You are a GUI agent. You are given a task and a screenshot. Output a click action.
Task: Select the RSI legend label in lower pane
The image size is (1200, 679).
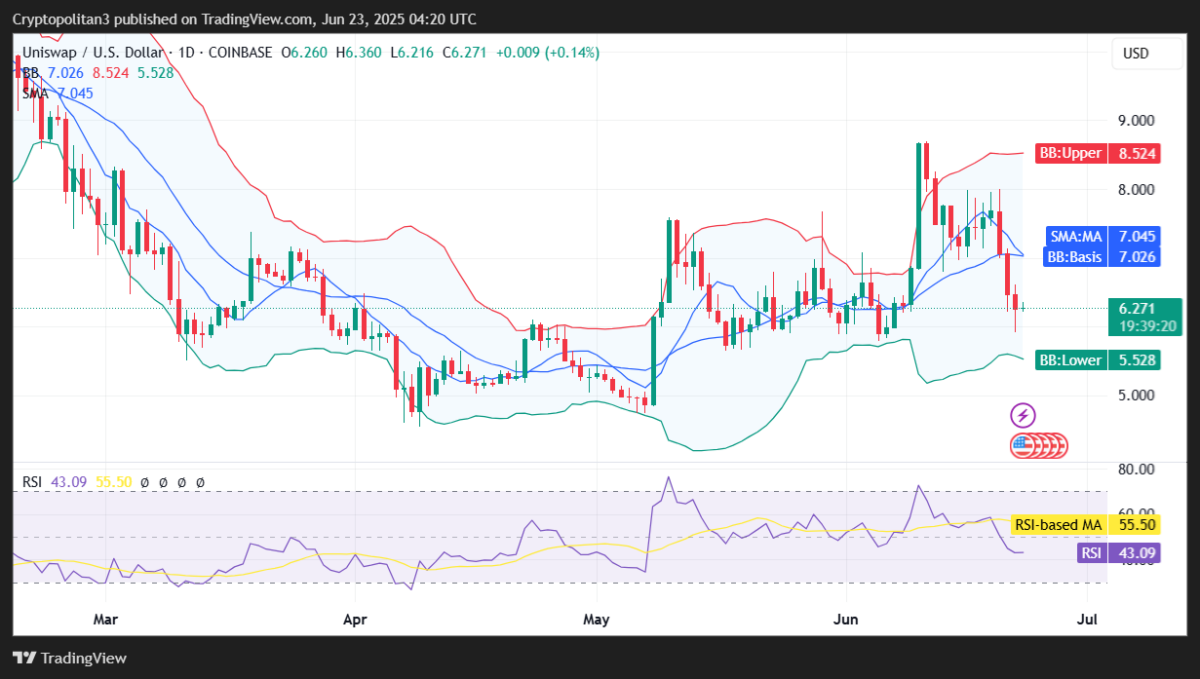[x=33, y=482]
